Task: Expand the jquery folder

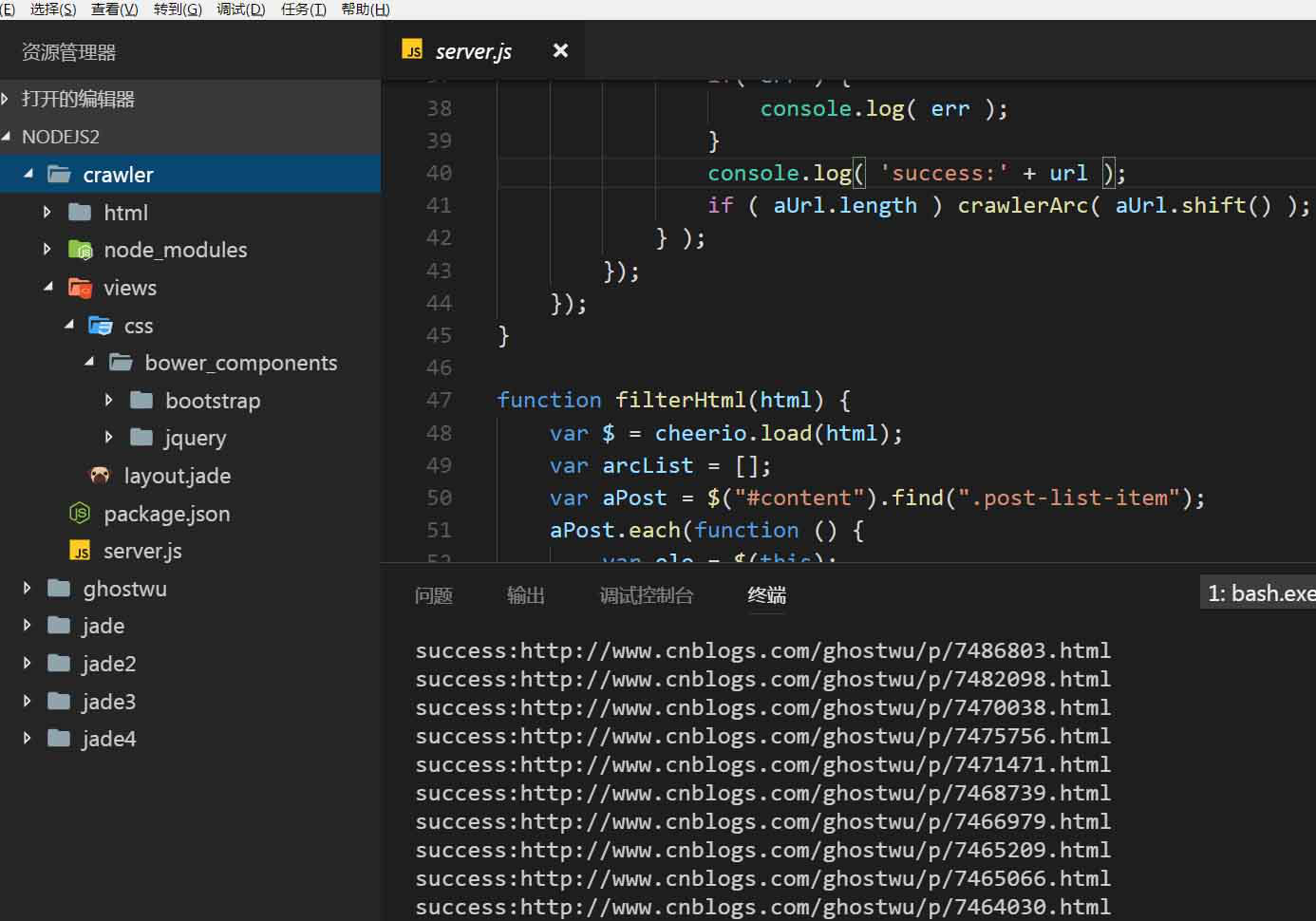Action: pos(107,438)
